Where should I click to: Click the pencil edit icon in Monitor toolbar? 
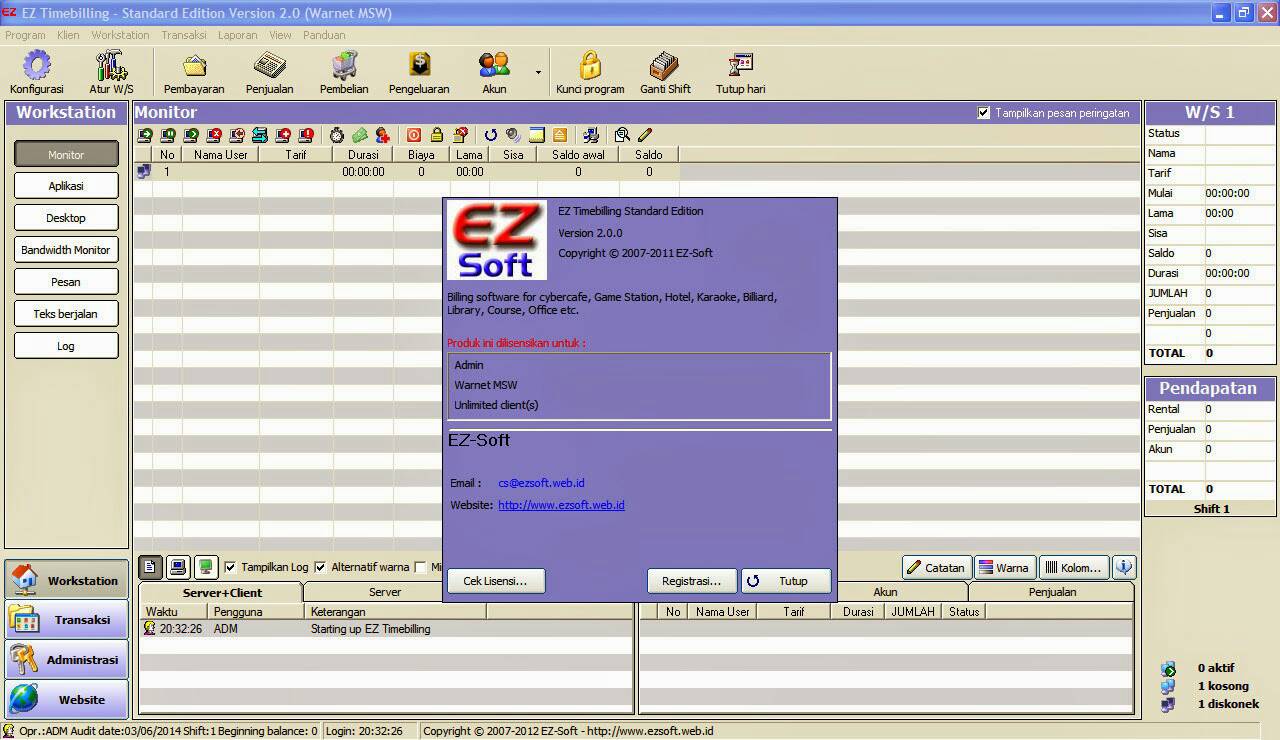coord(645,134)
